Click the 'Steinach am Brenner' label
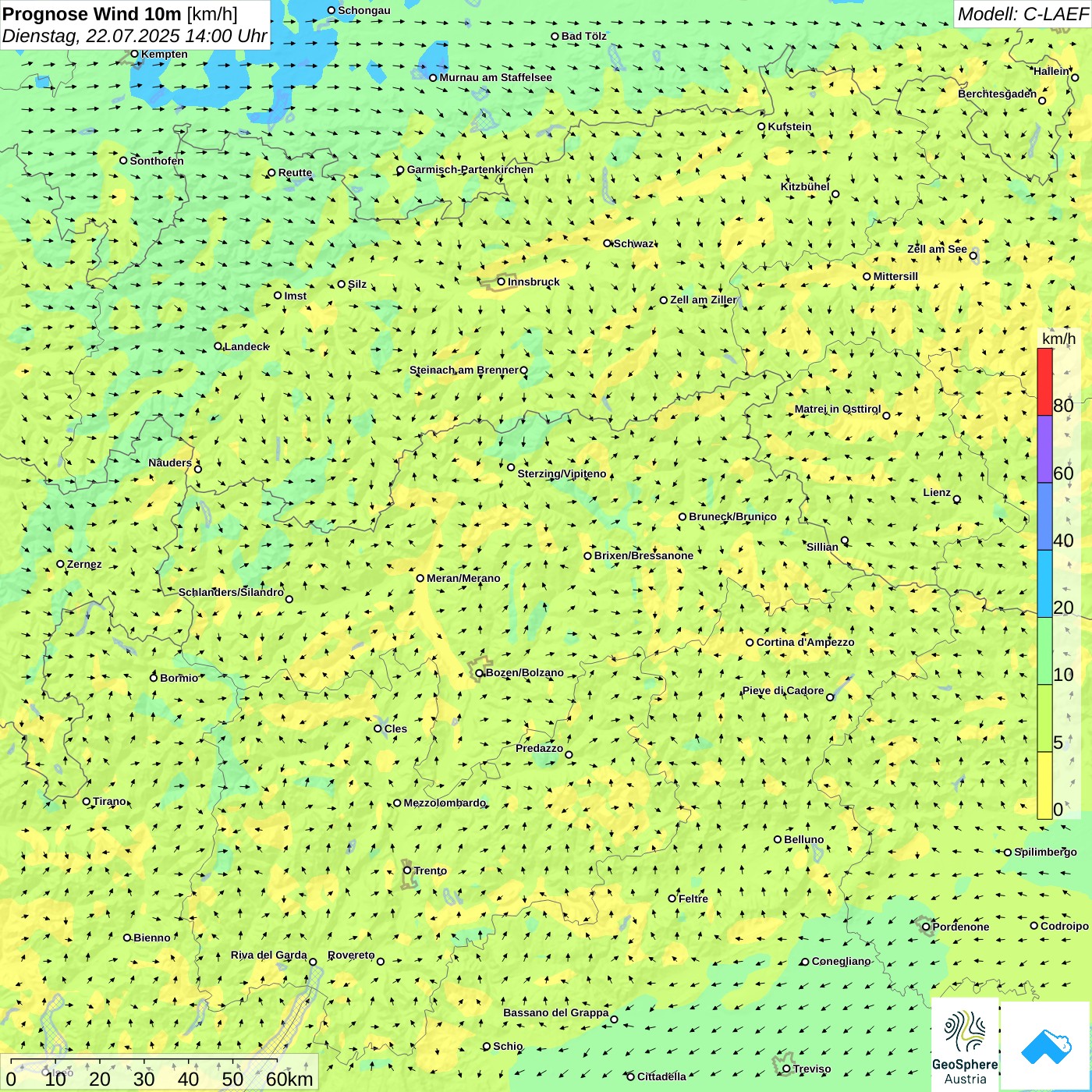 click(x=463, y=370)
